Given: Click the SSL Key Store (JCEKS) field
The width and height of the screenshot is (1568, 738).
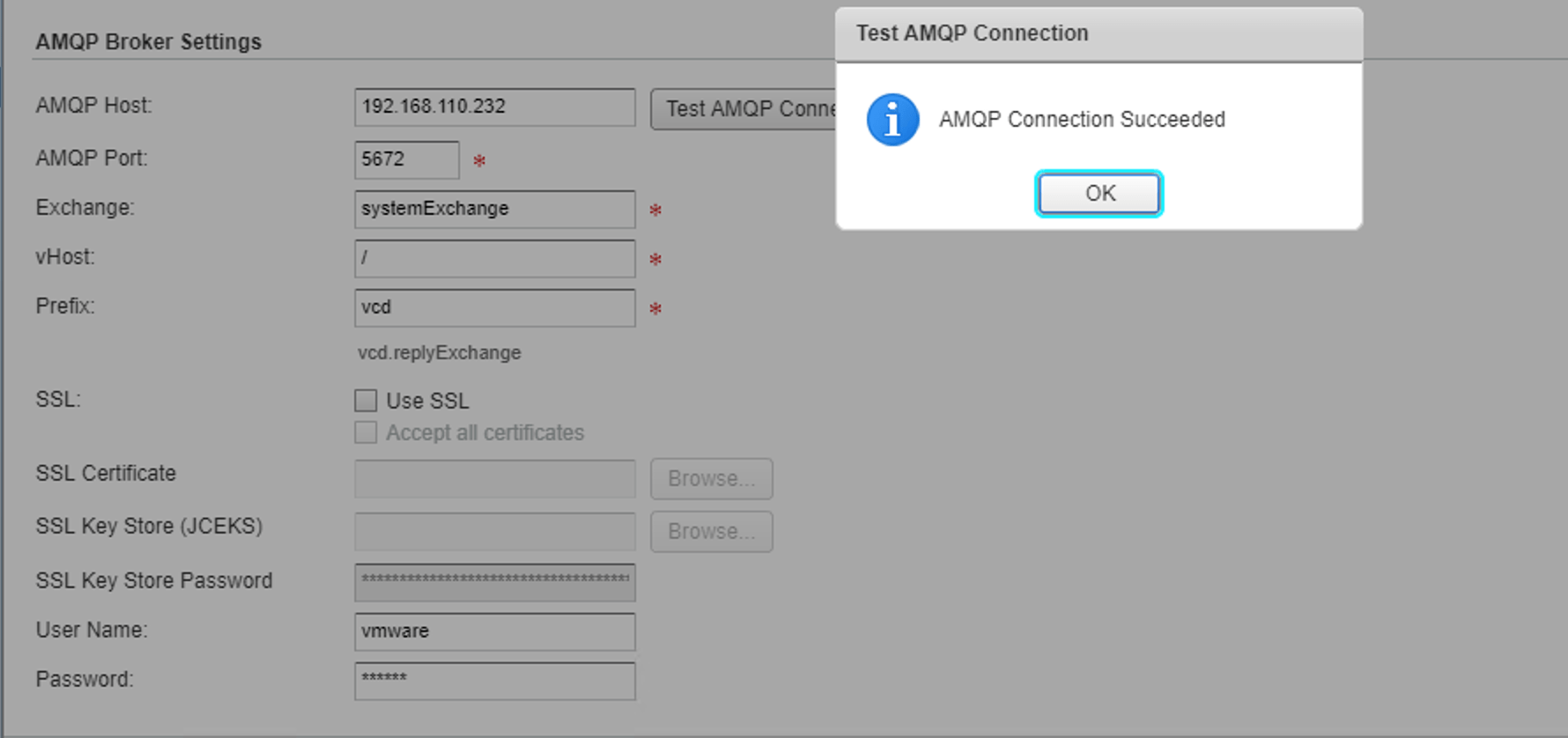Looking at the screenshot, I should (494, 532).
